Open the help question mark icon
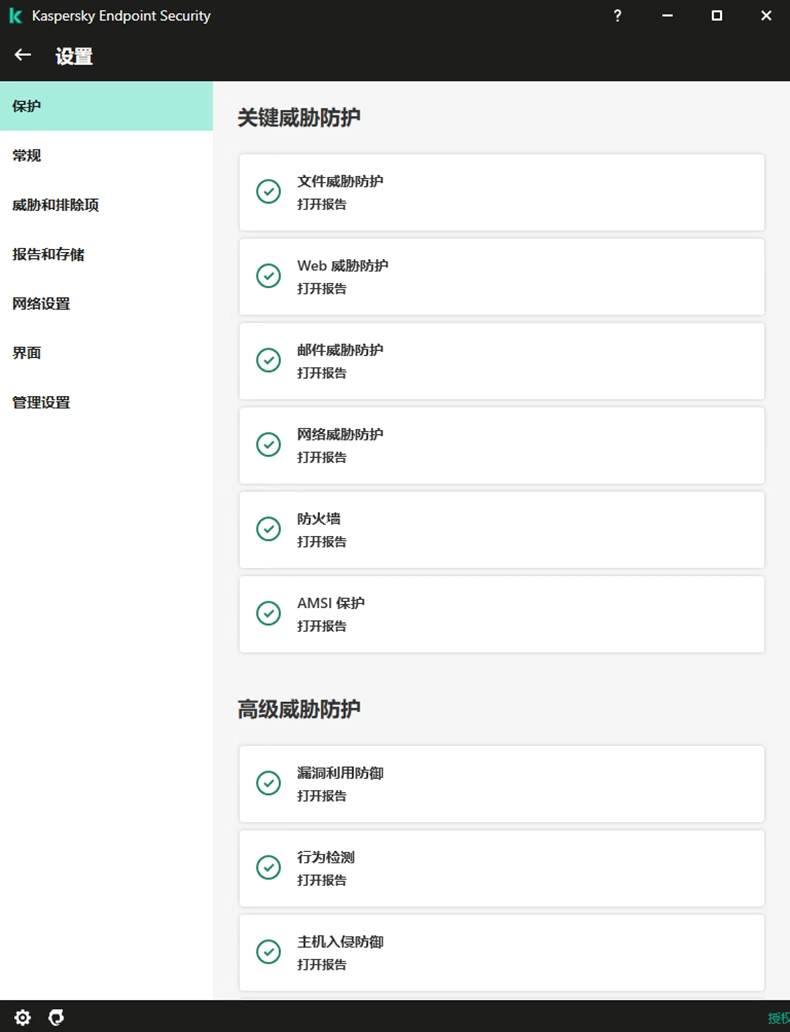 pyautogui.click(x=617, y=16)
